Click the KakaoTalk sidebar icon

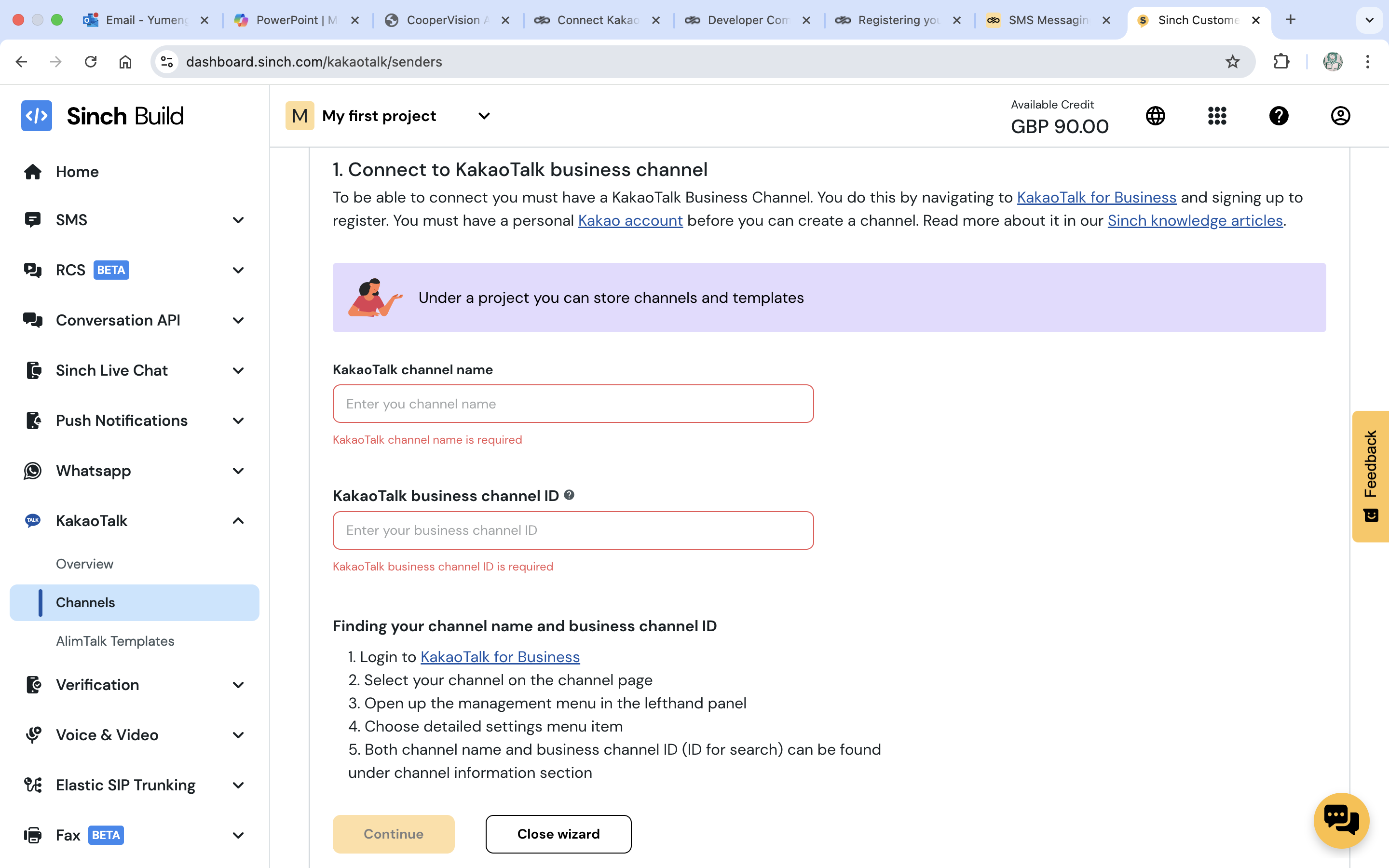[33, 520]
